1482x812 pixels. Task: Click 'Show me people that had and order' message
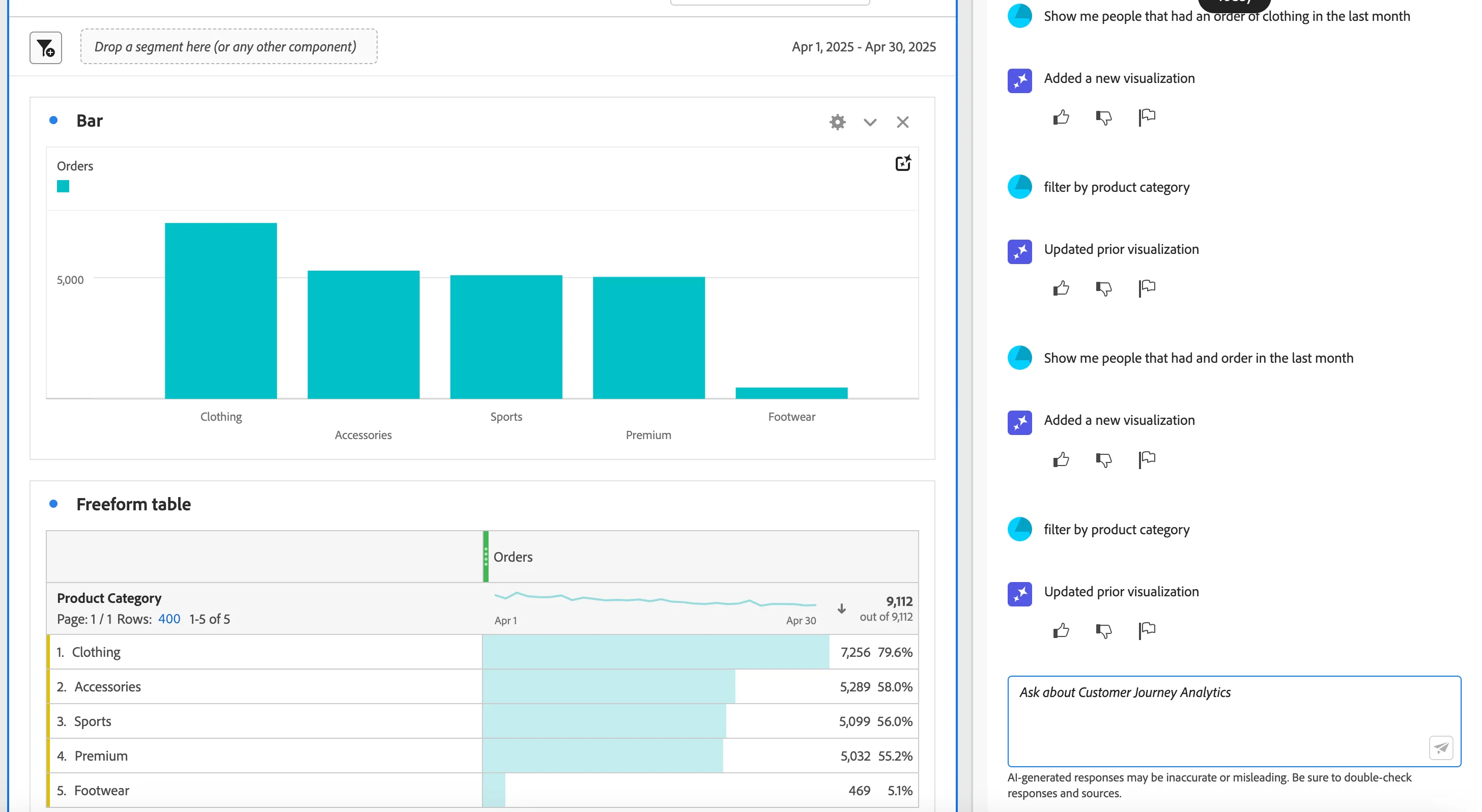click(x=1199, y=358)
